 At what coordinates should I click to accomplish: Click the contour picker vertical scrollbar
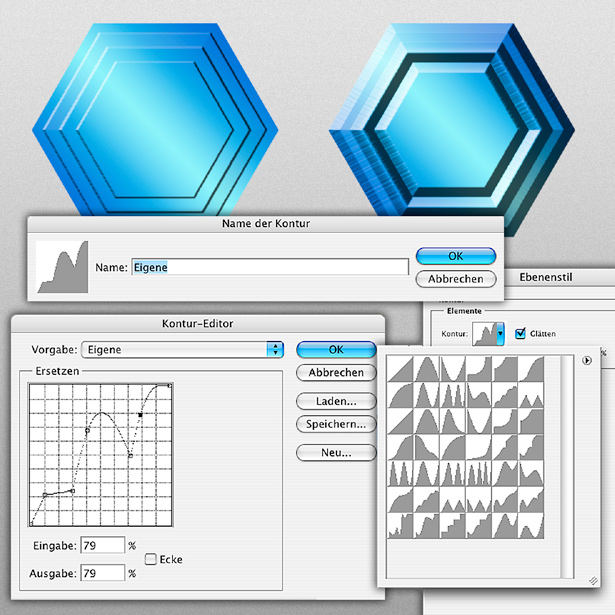[x=567, y=466]
